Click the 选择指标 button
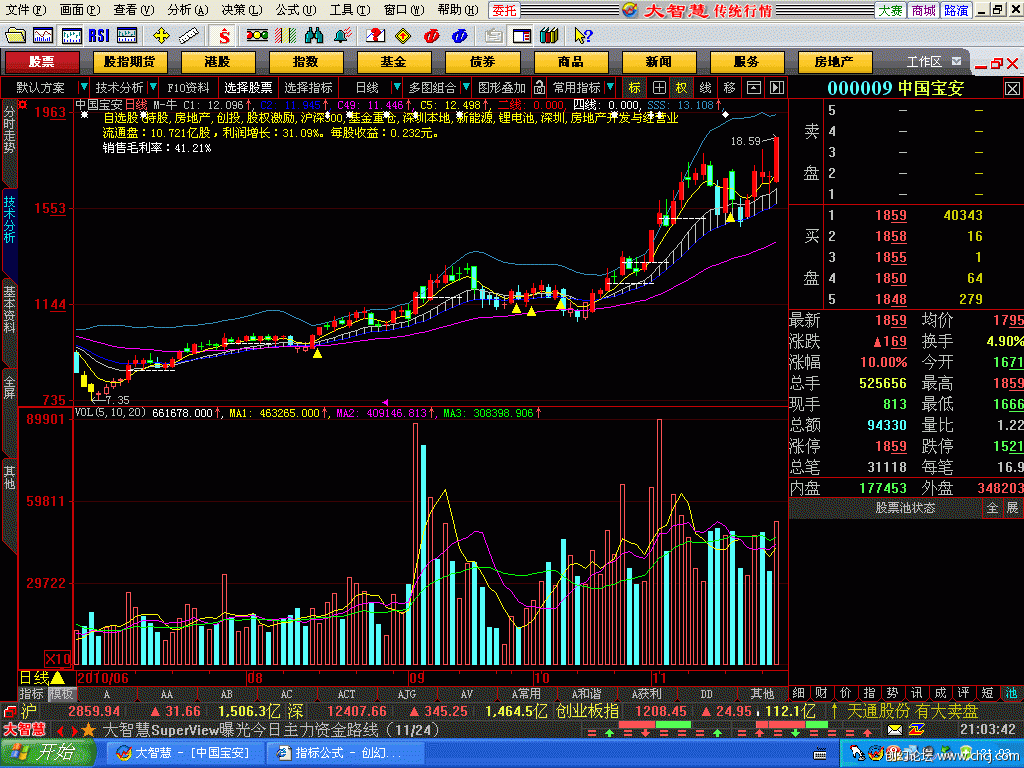The image size is (1024, 768). coord(308,87)
